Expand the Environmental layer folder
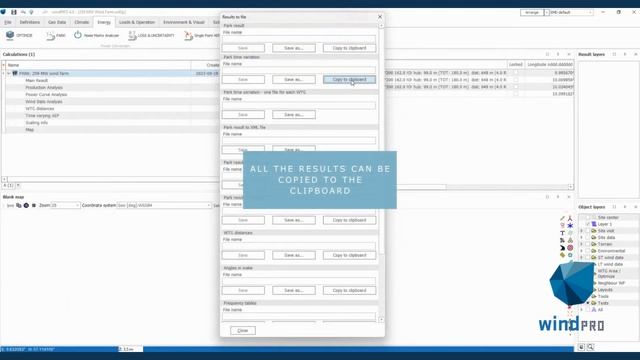The width and height of the screenshot is (640, 360). click(x=582, y=251)
